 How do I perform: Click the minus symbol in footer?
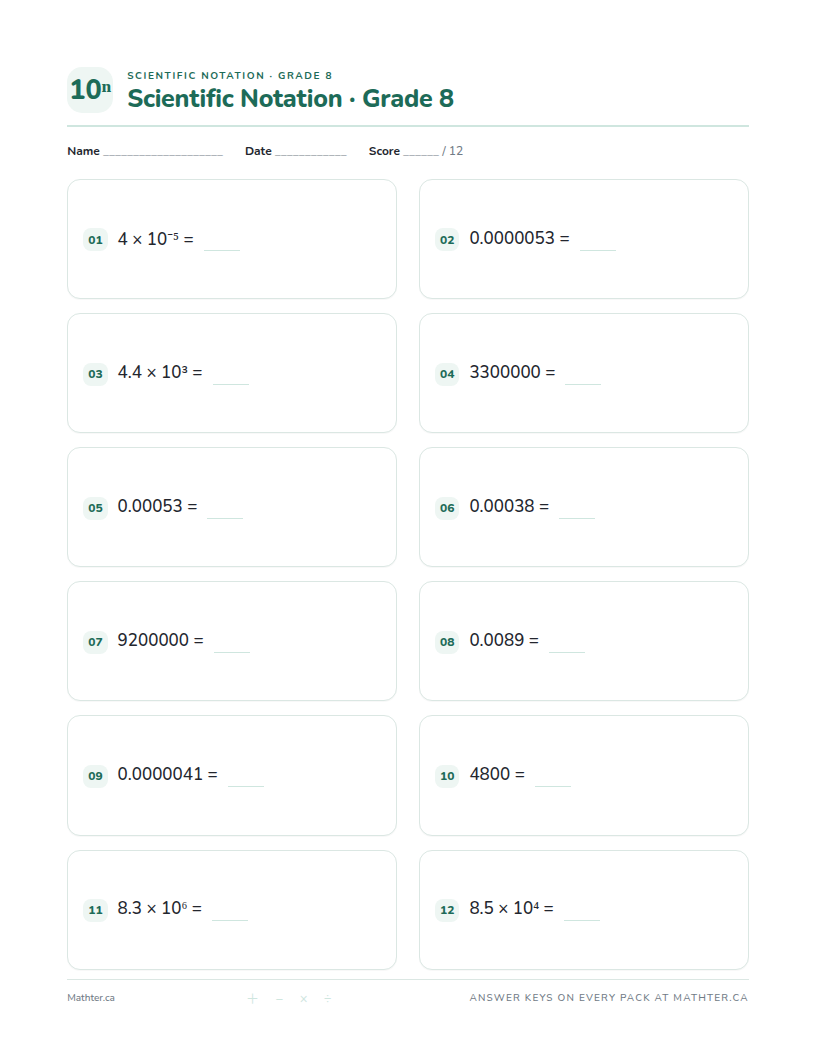pyautogui.click(x=279, y=998)
